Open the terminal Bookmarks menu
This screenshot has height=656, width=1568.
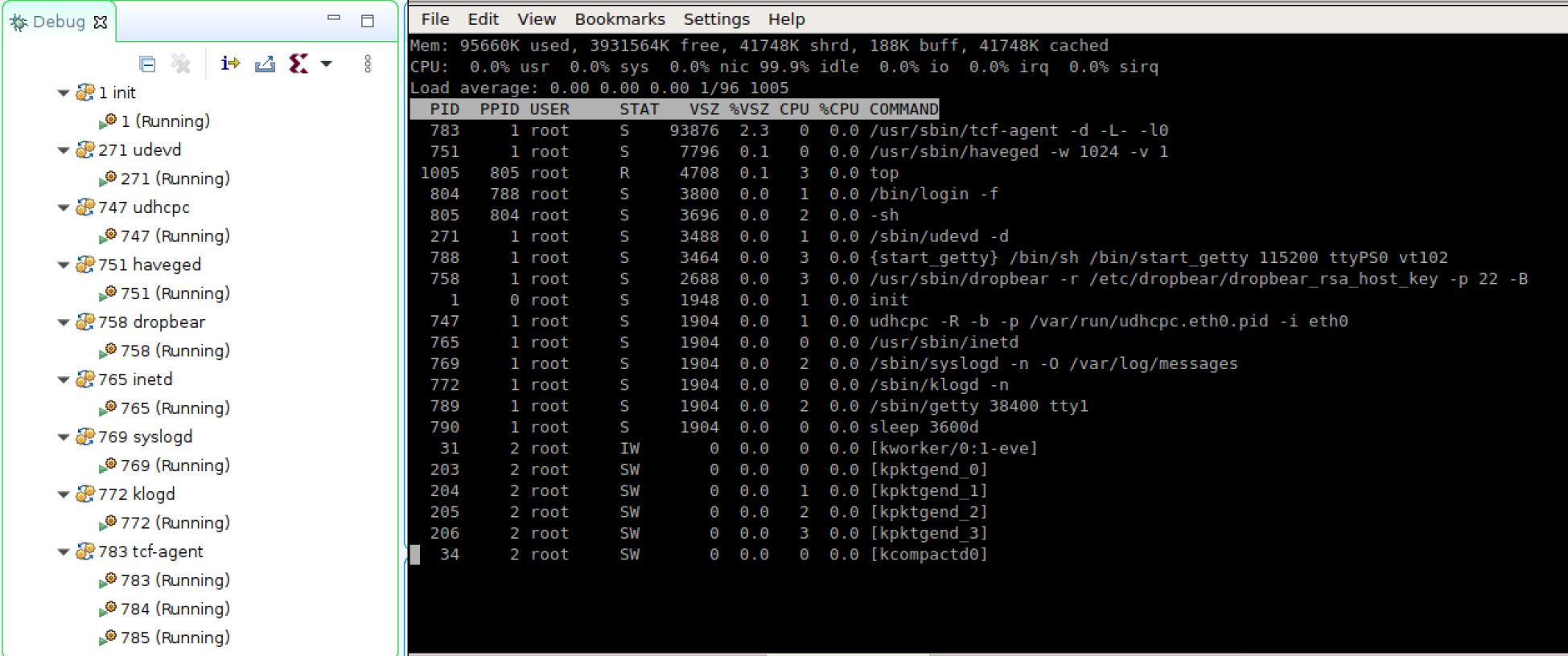[620, 19]
